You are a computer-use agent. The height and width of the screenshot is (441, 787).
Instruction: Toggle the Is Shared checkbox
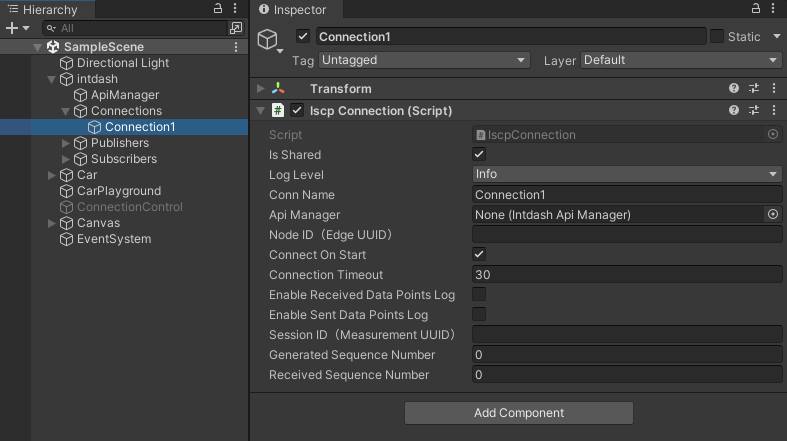click(479, 155)
